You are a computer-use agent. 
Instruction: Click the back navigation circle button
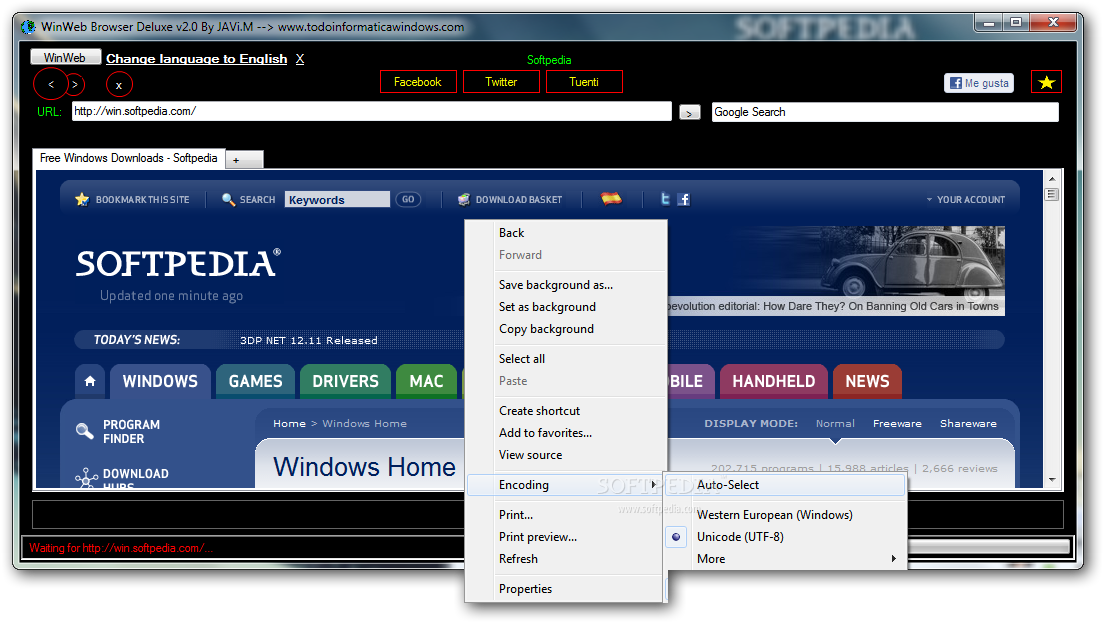pyautogui.click(x=51, y=84)
